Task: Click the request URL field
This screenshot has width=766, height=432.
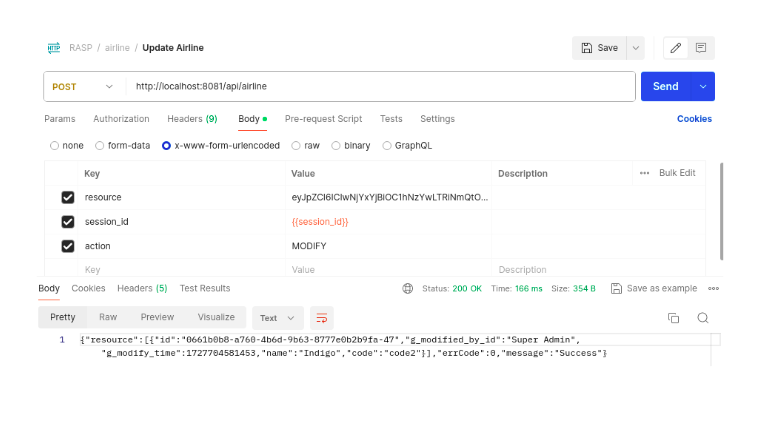Action: pyautogui.click(x=380, y=86)
